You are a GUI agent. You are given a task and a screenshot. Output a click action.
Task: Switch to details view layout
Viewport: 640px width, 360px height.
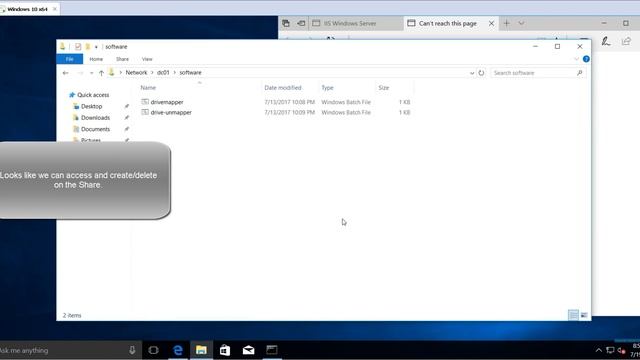tap(573, 315)
